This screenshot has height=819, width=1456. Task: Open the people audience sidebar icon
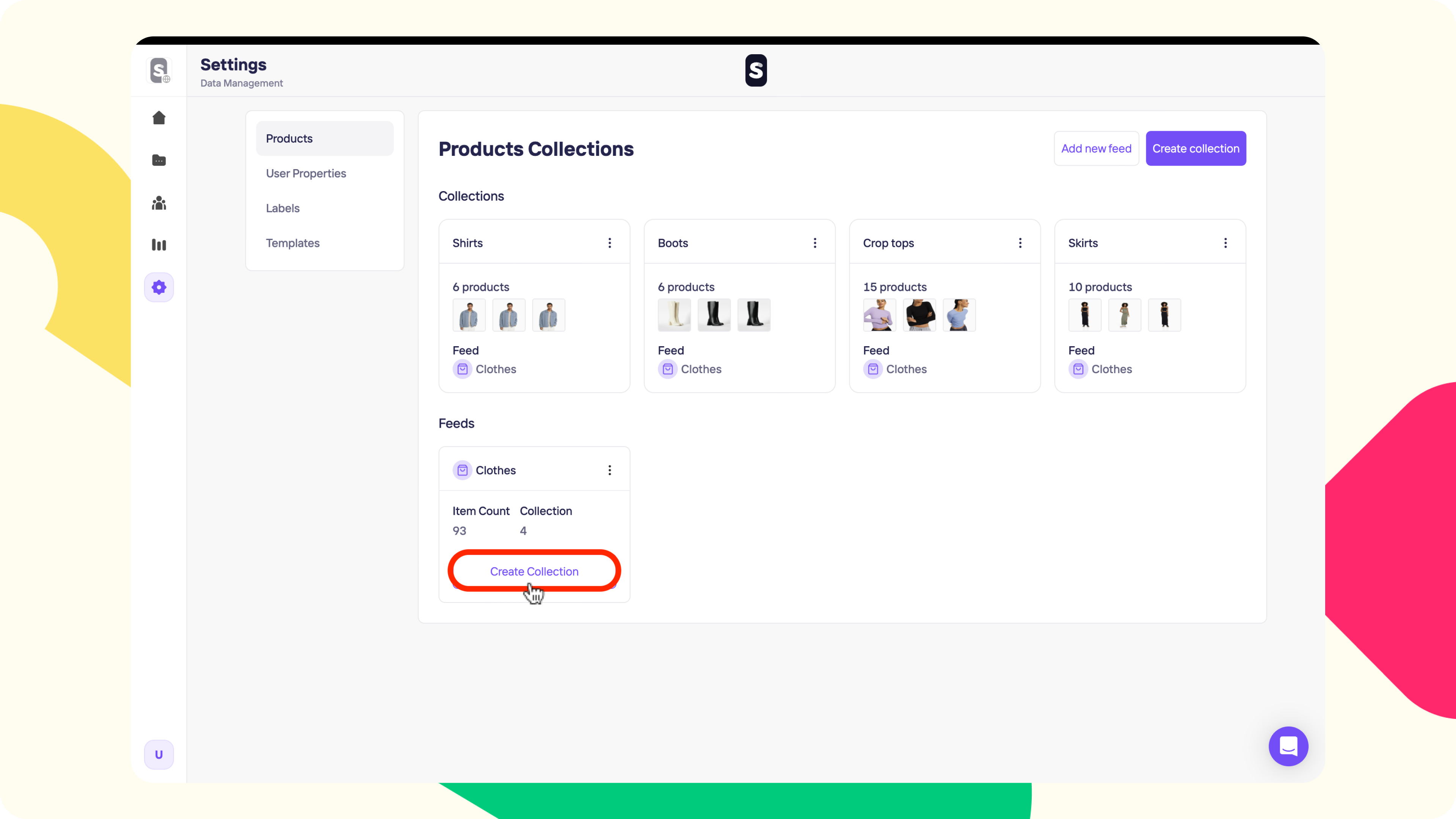pos(159,203)
